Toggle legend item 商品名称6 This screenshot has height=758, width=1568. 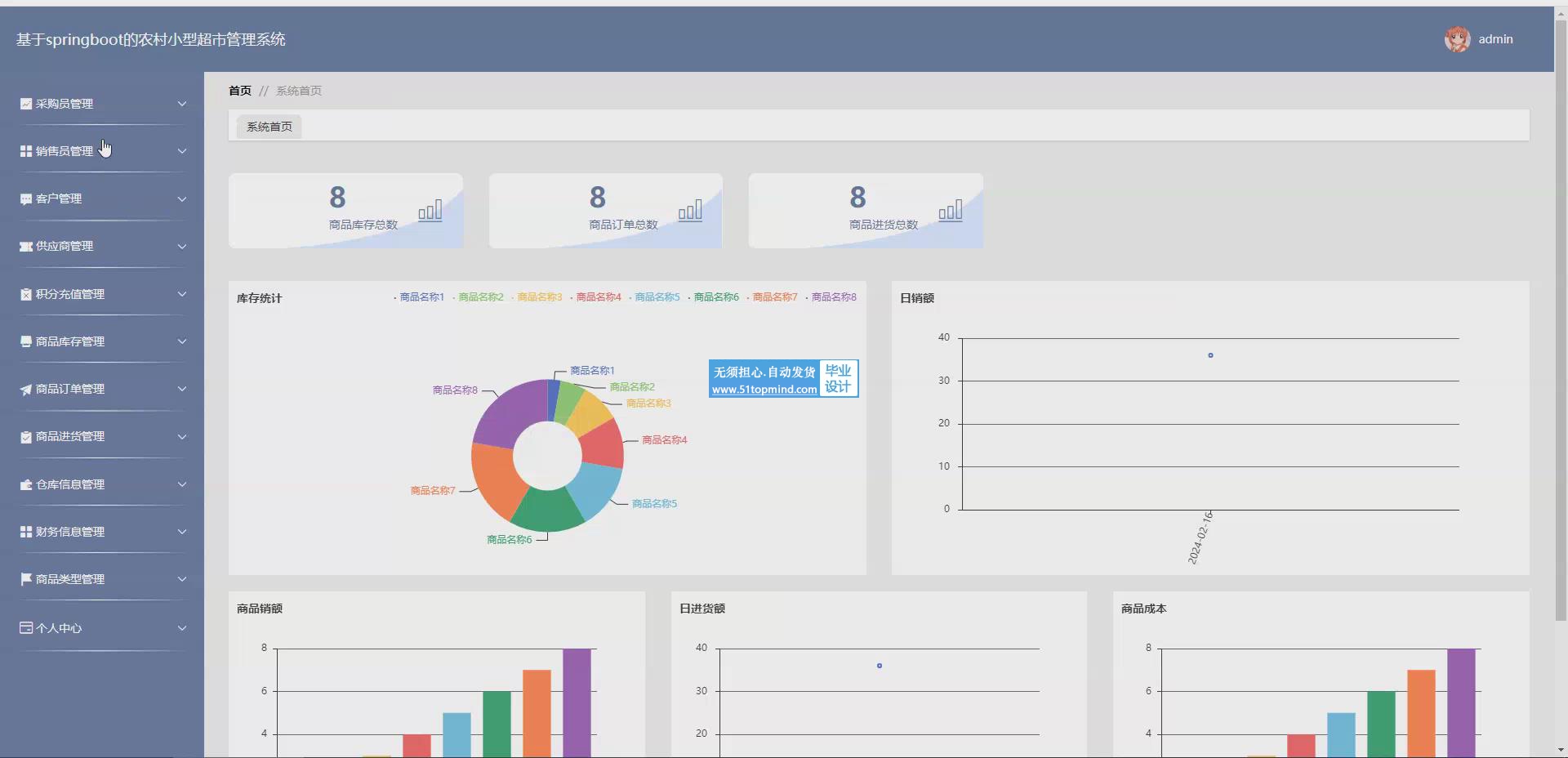714,297
